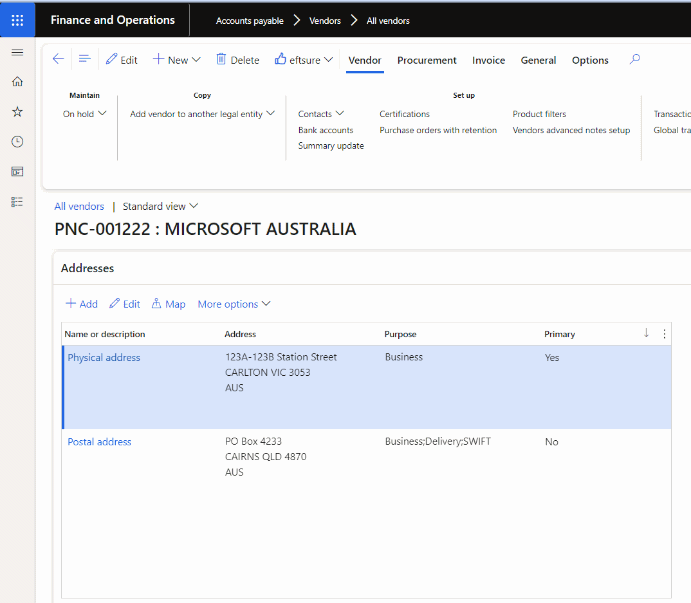Show the list pane icon next to back arrow

pos(85,59)
